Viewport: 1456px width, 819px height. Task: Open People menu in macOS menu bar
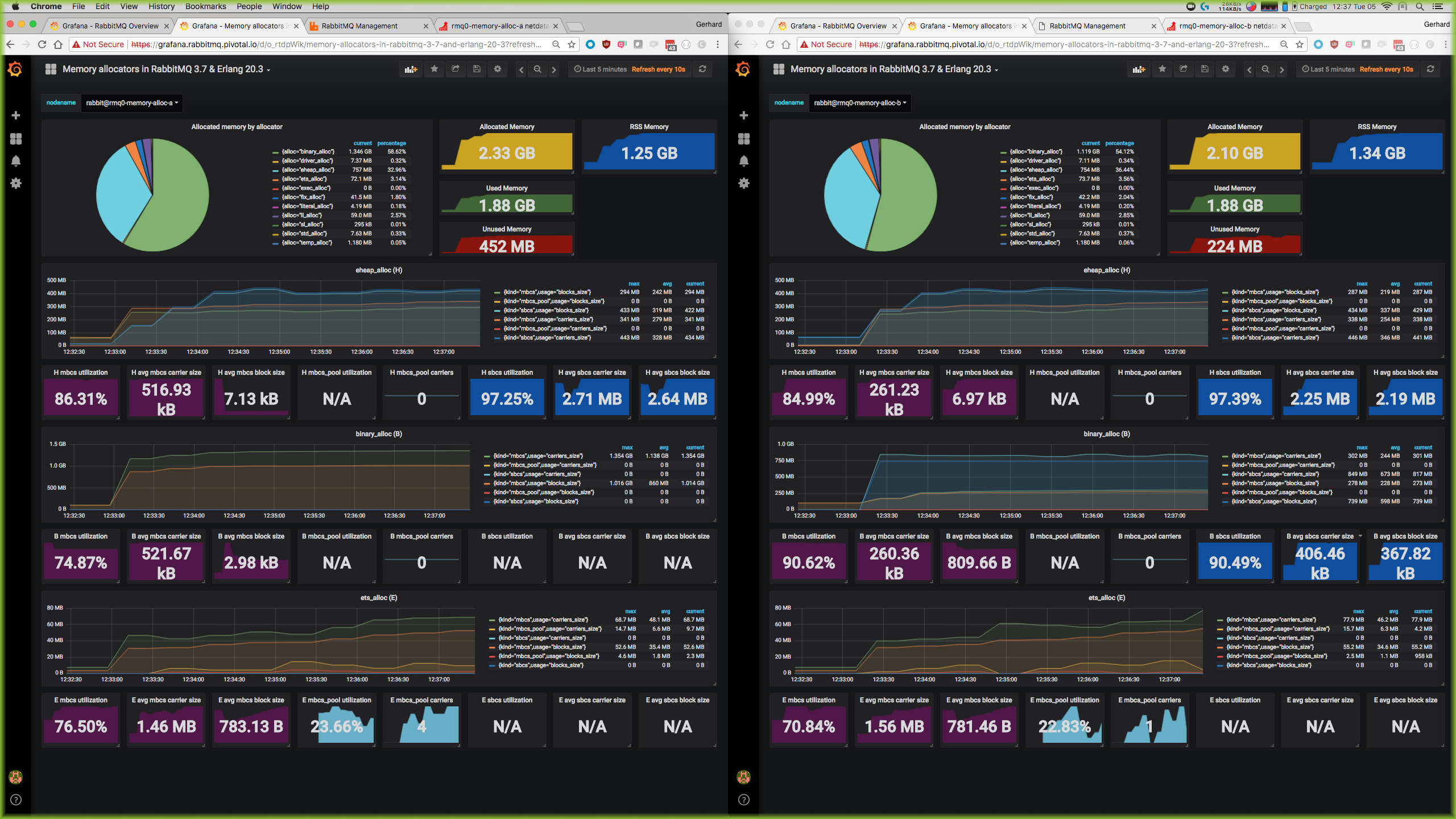tap(249, 6)
